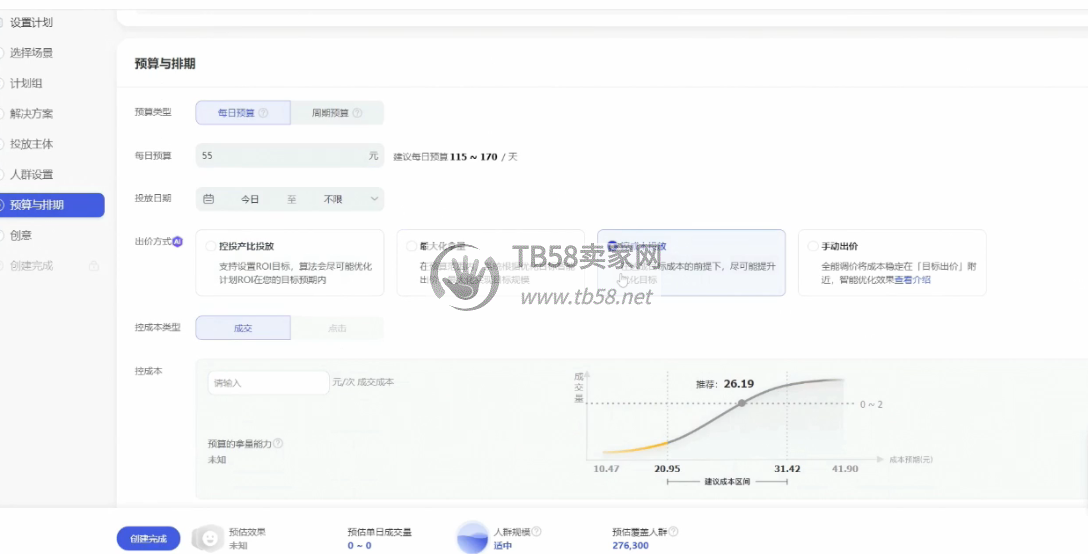The image size is (1088, 554).
Task: Click the 创建完成 blue button
Action: tap(148, 539)
